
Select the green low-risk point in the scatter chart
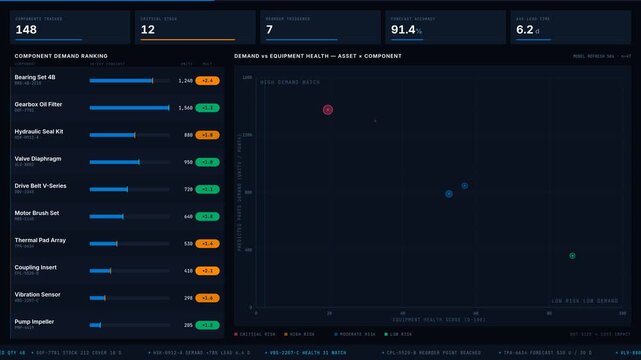tap(572, 256)
